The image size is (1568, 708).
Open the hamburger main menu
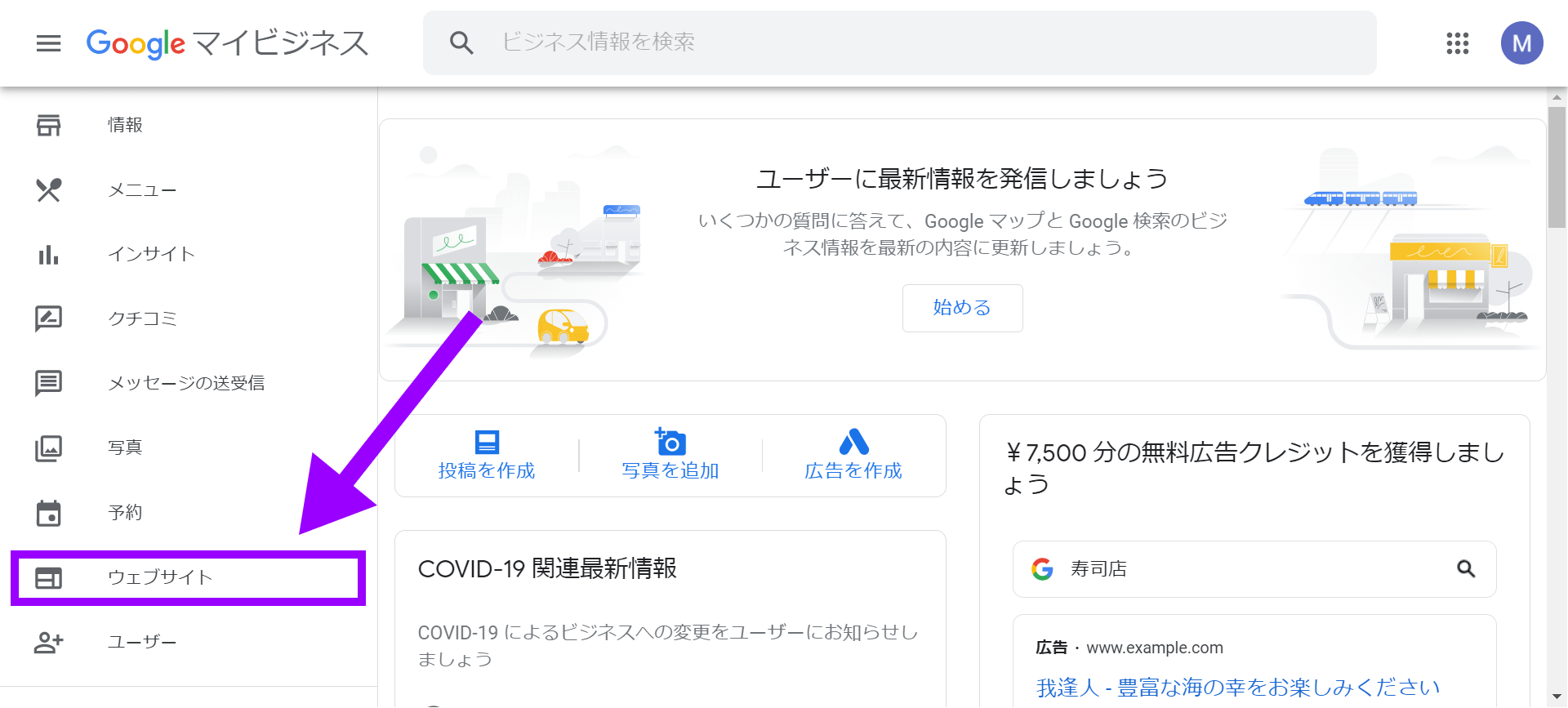49,43
